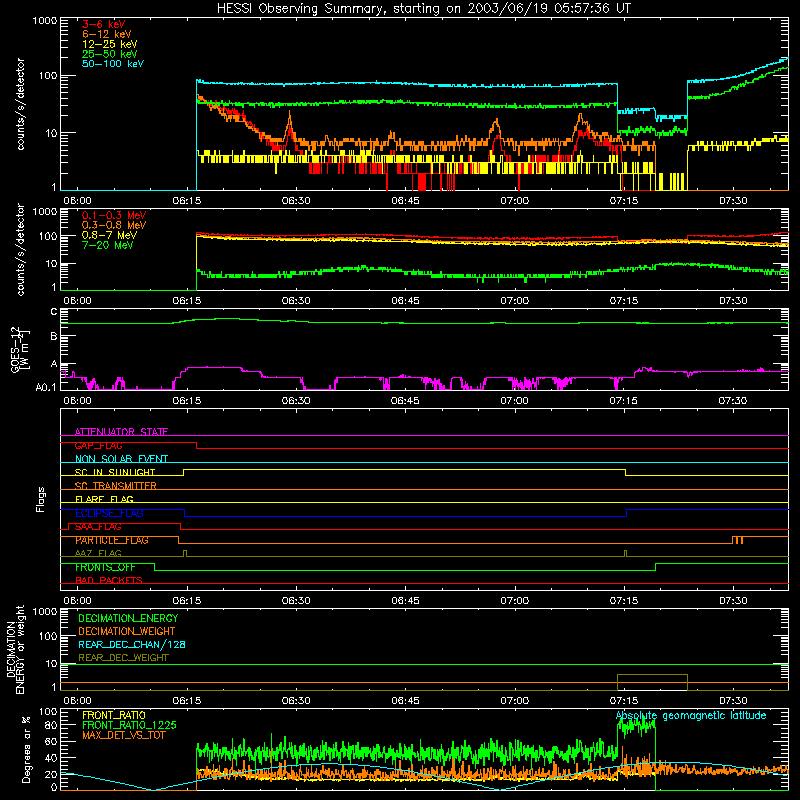Image resolution: width=800 pixels, height=800 pixels.
Task: Click counts/s/detector axis title of keV panel
Action: pos(20,104)
